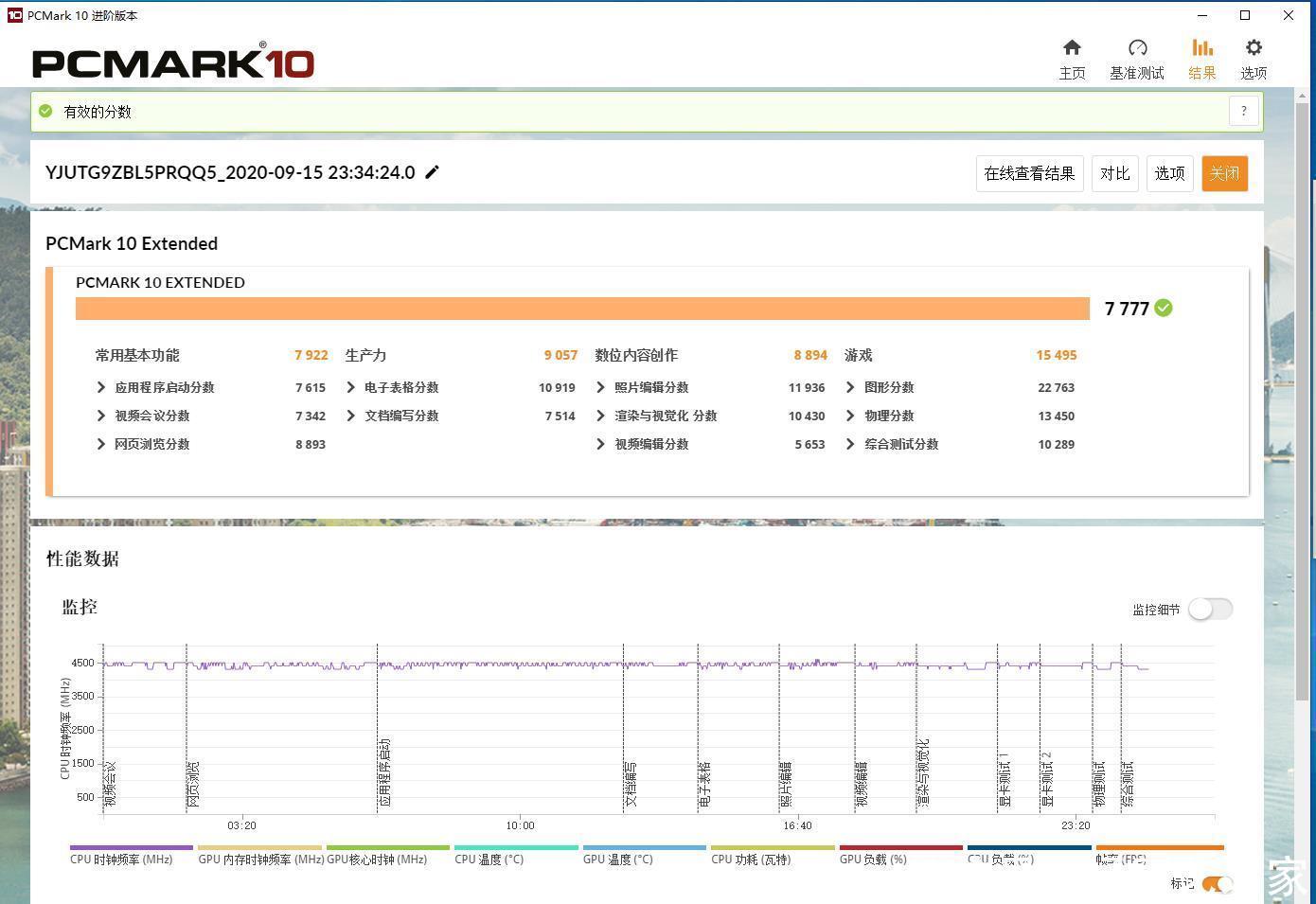The width and height of the screenshot is (1316, 904).
Task: Click the 渲染与视觉化 marker in the chart
Action: coord(923,772)
